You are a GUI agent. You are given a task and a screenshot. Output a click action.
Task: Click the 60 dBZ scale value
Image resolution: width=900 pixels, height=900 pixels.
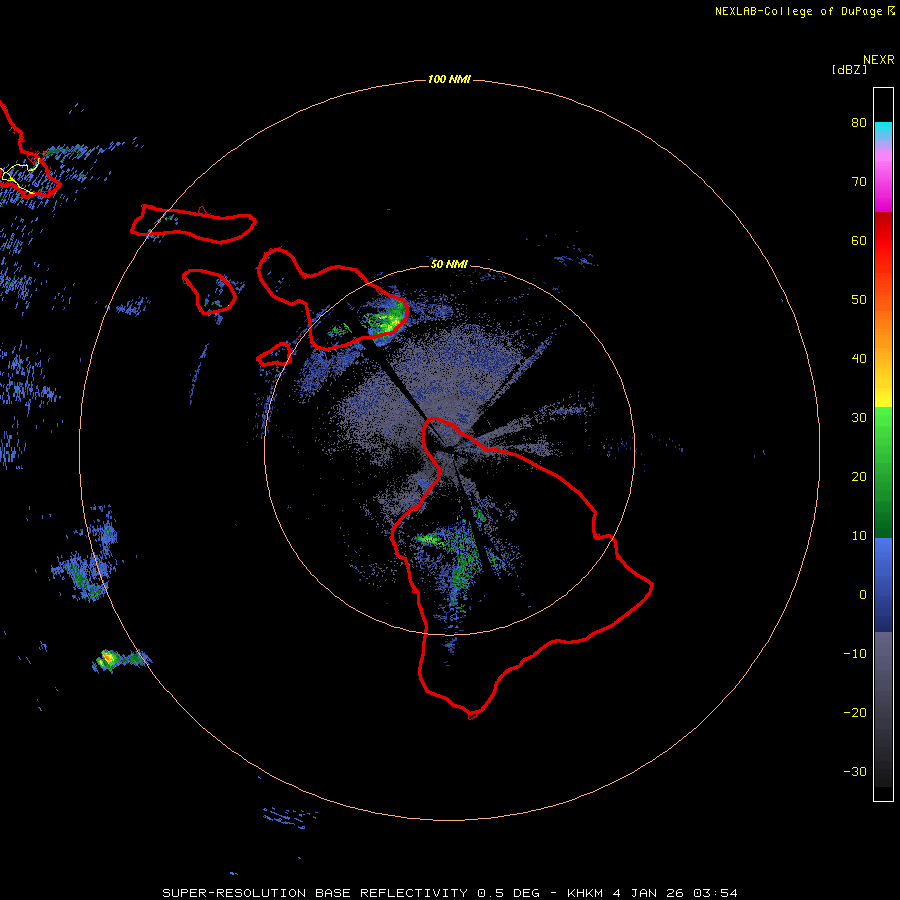(x=859, y=240)
